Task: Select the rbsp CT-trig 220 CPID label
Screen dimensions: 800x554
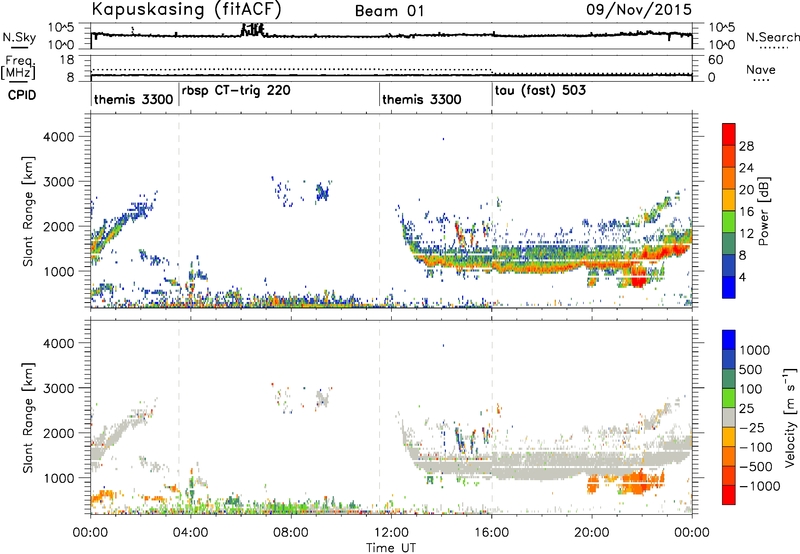Action: 236,91
